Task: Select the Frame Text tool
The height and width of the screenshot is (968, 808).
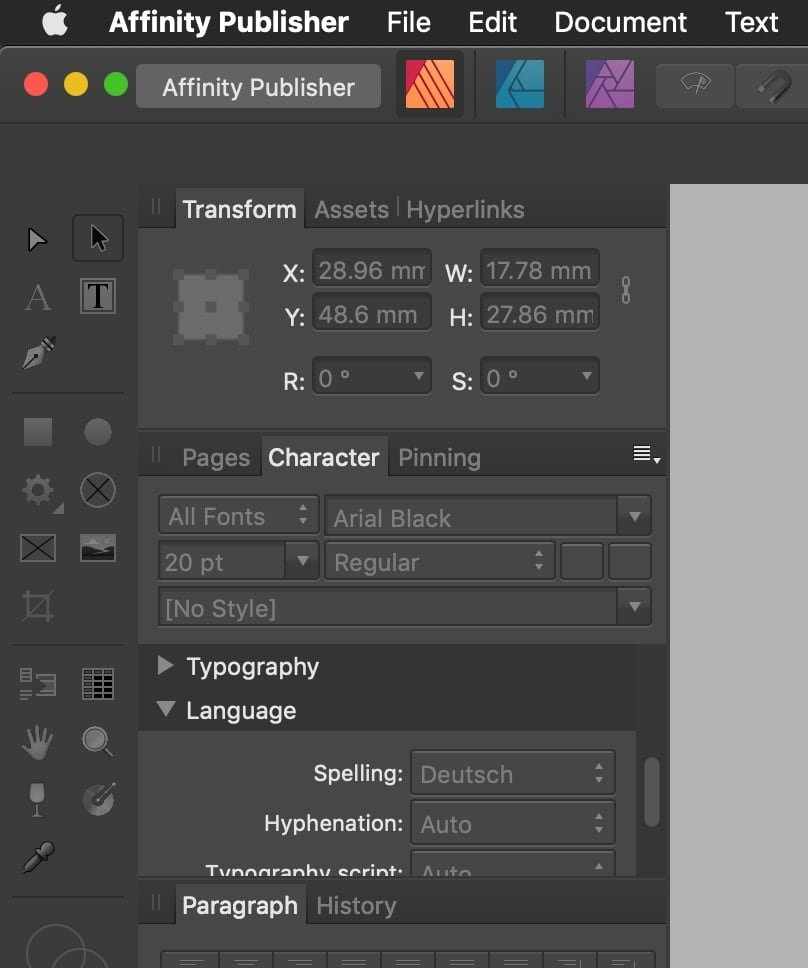Action: pyautogui.click(x=97, y=297)
